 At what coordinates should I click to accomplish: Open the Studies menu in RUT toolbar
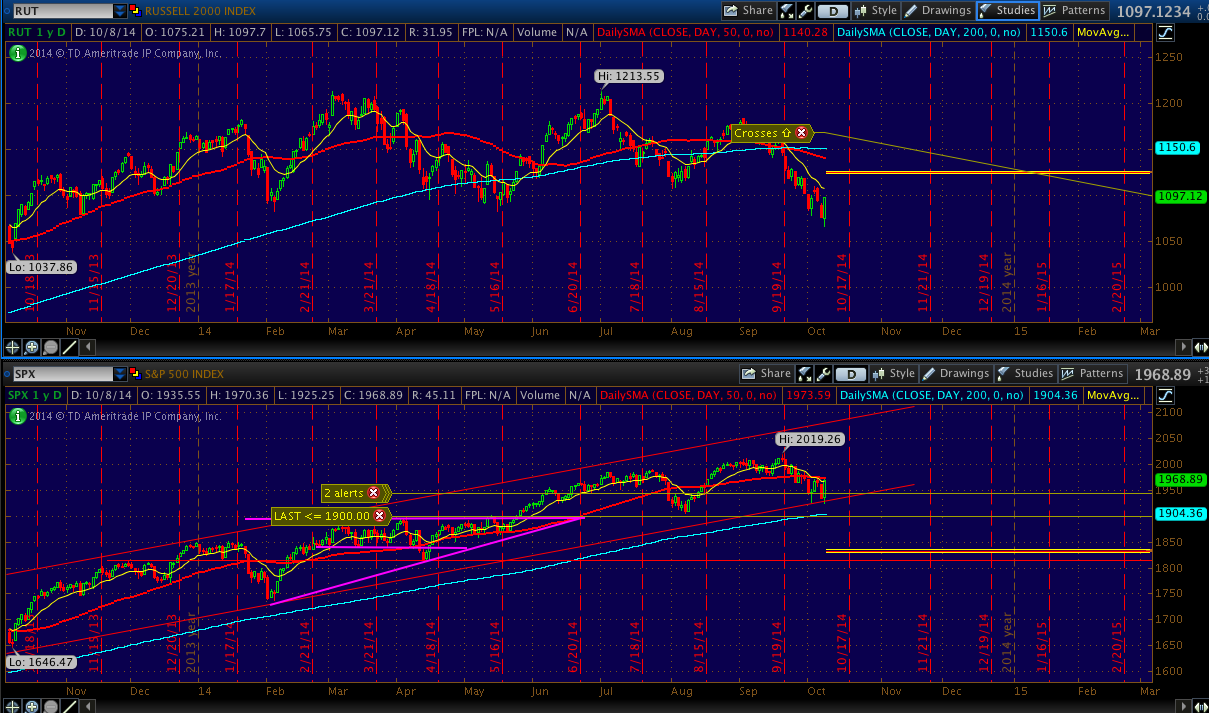(1006, 11)
